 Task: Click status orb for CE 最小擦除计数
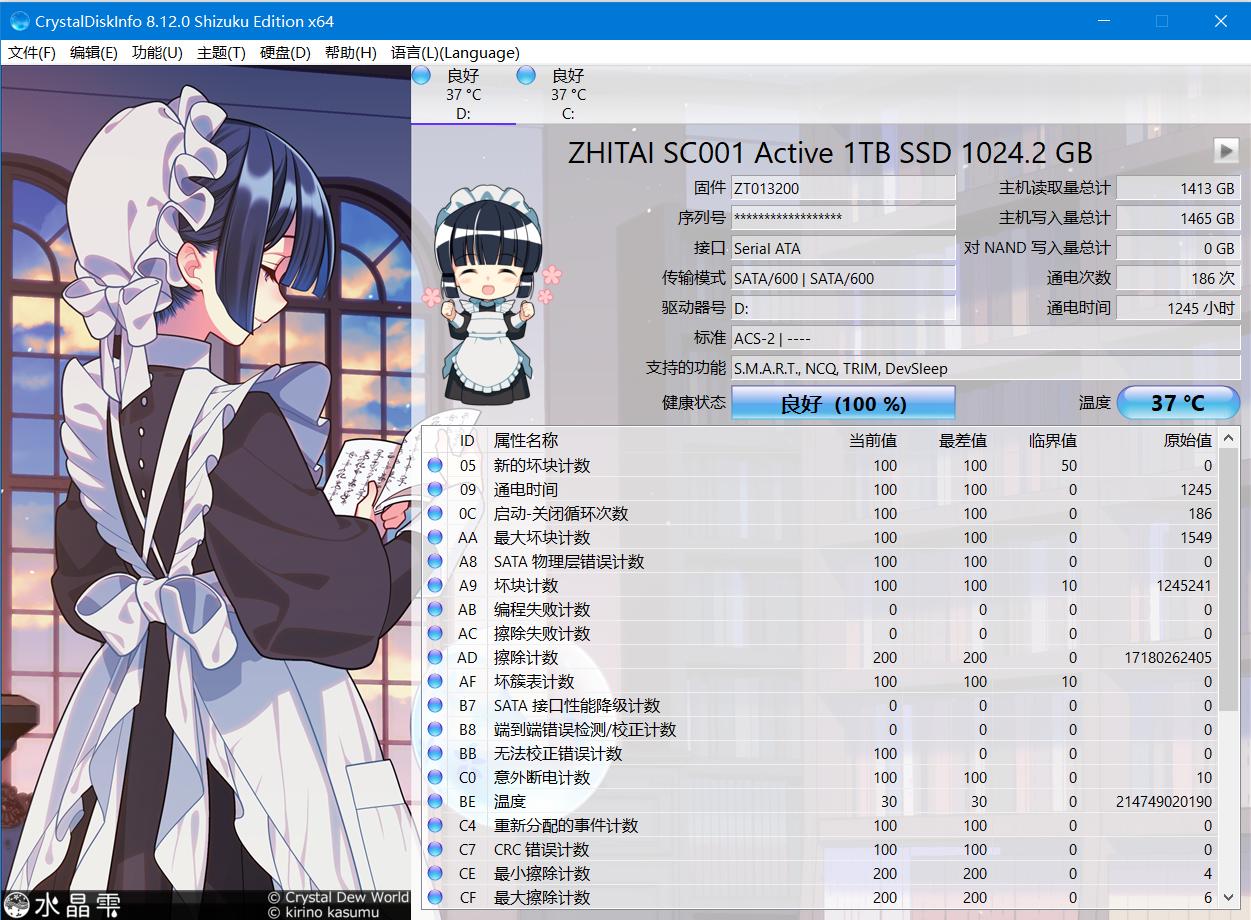(435, 873)
